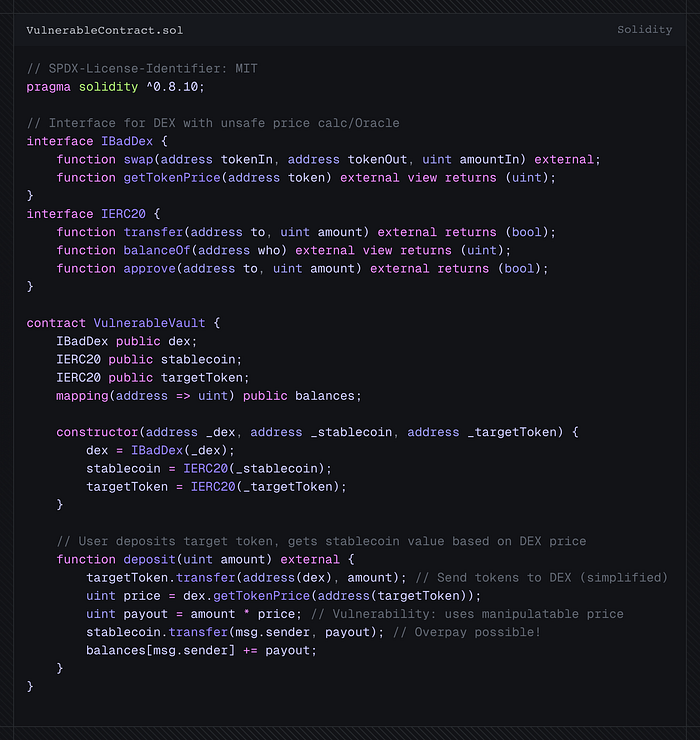The height and width of the screenshot is (740, 700).
Task: Click the 'Vulnerability: uses manipulatable price' comment
Action: pyautogui.click(x=467, y=614)
